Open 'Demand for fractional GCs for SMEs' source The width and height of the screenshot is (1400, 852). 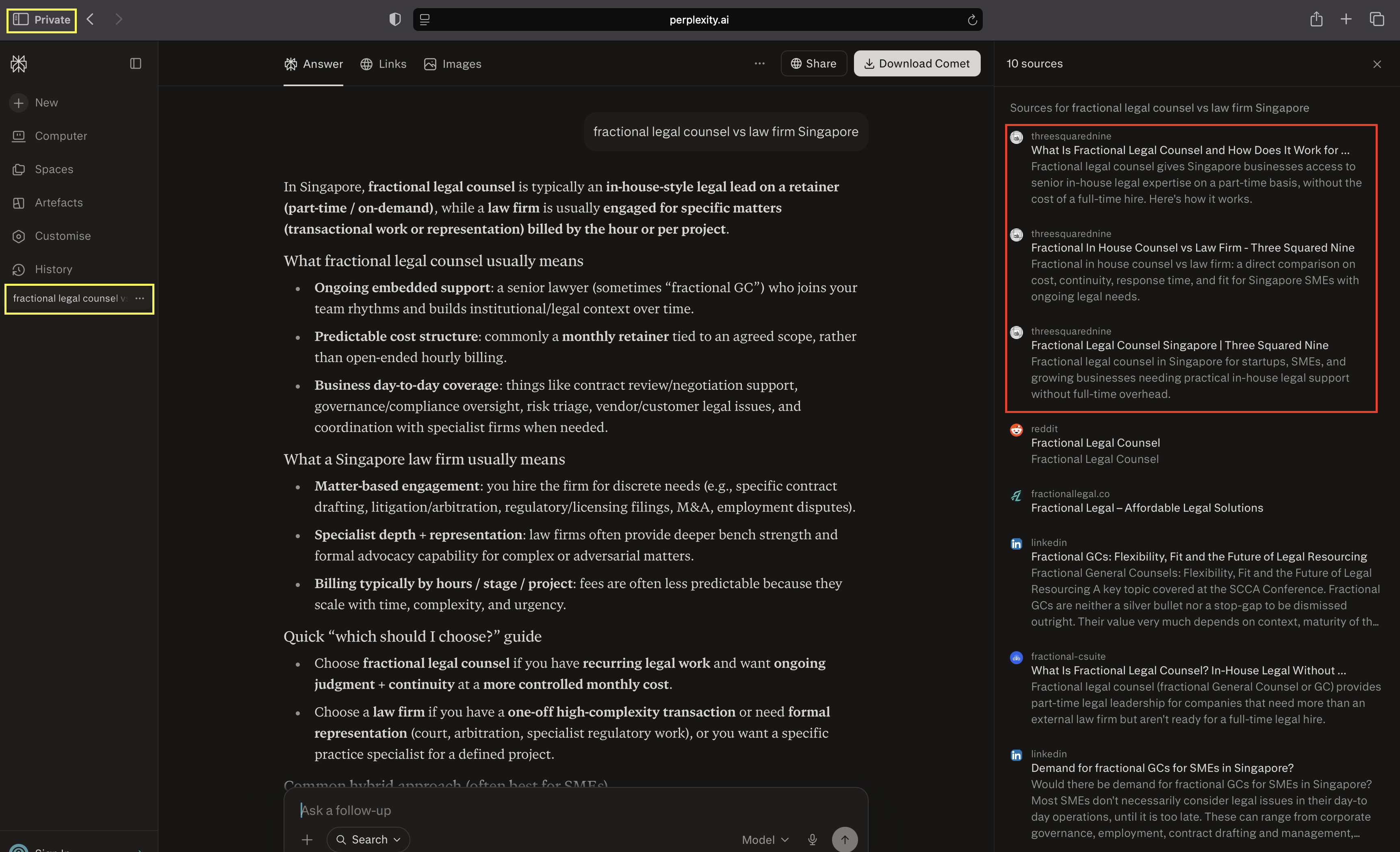click(1162, 768)
